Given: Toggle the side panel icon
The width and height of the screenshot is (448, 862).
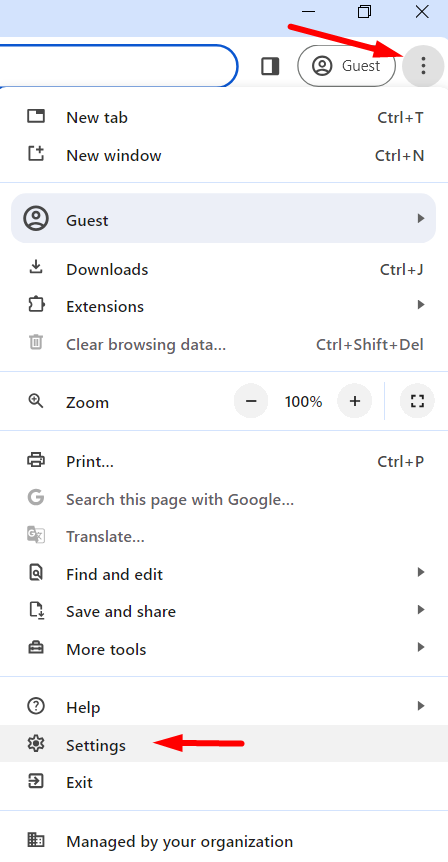Looking at the screenshot, I should click(270, 66).
